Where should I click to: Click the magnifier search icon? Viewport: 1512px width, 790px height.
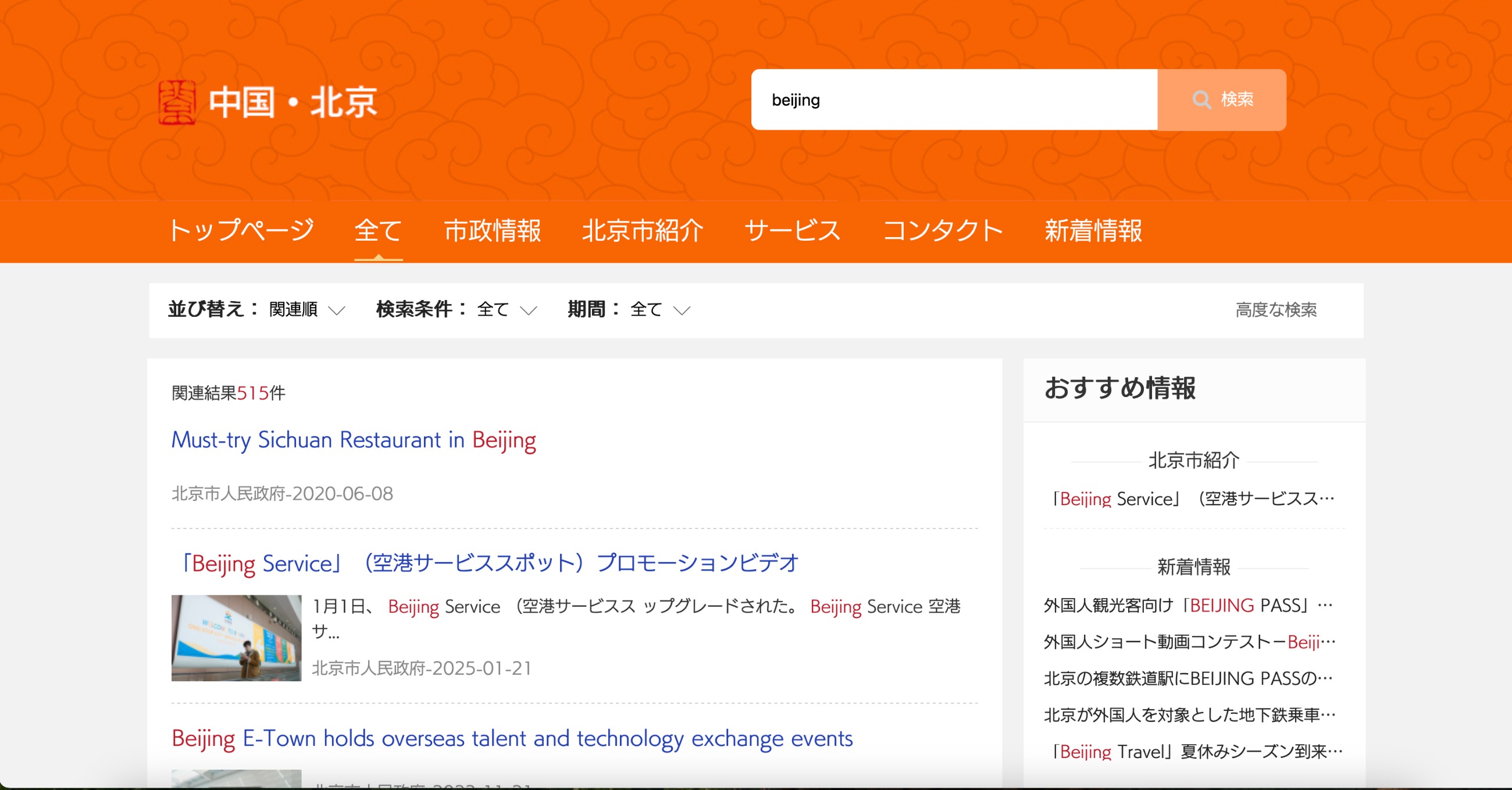1203,101
